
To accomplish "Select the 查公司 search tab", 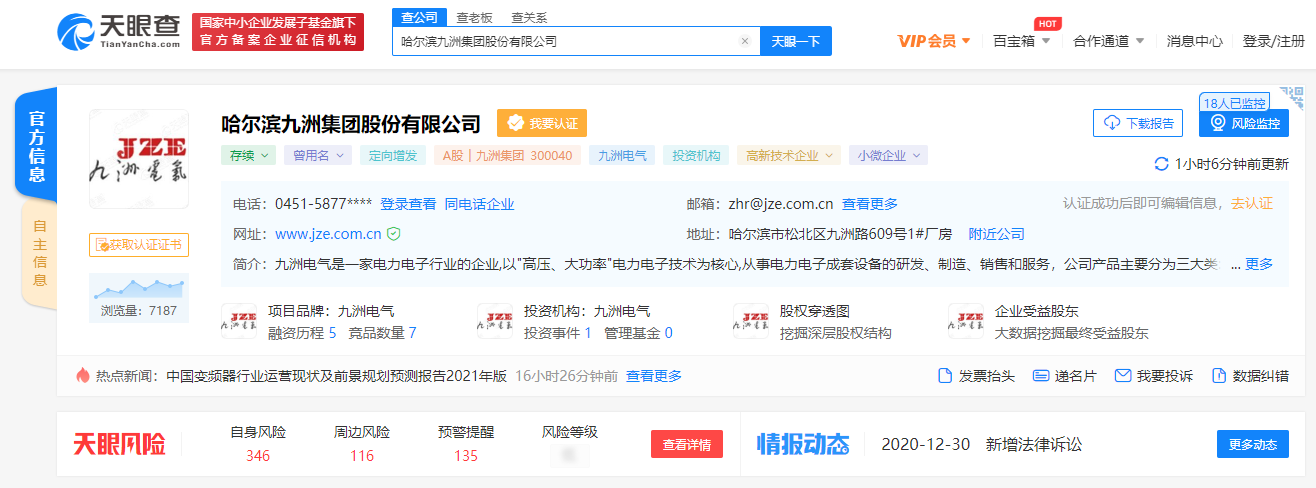I will pos(420,17).
